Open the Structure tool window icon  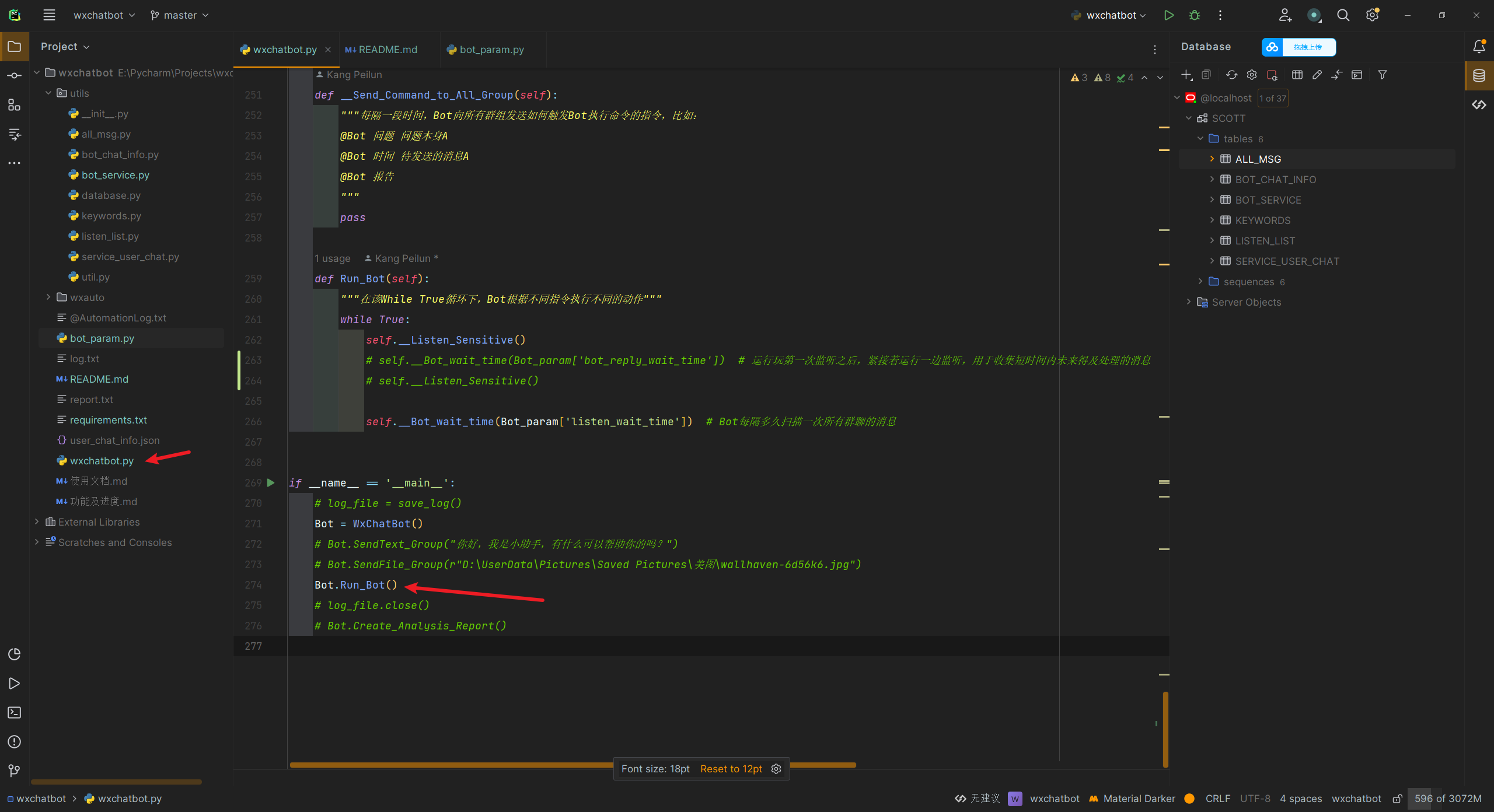(15, 105)
